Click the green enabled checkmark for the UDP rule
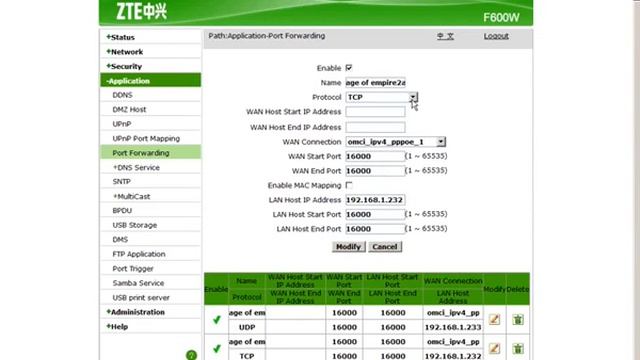Screen dimensions: 640x360 point(217,320)
